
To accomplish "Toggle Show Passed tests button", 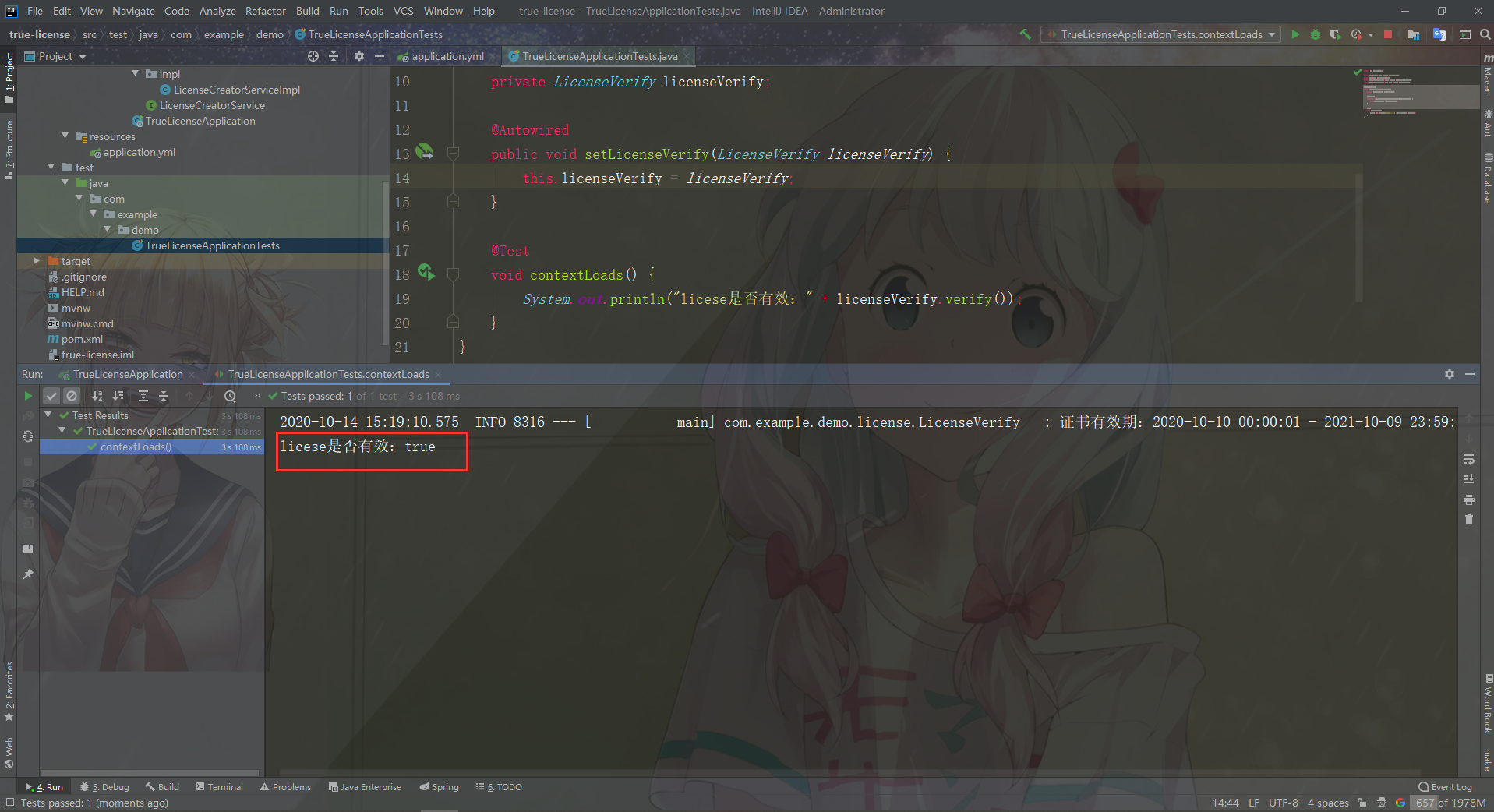I will coord(51,396).
